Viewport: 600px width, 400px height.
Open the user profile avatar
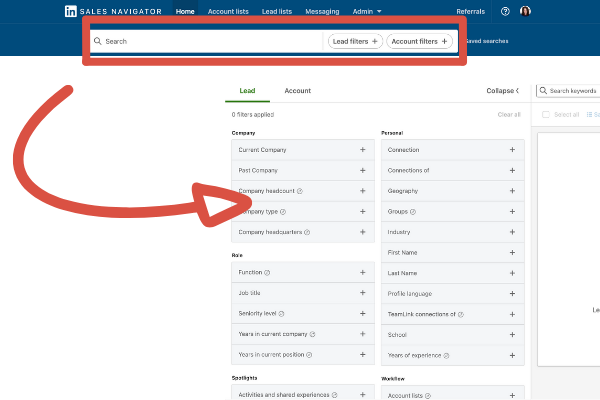[525, 11]
